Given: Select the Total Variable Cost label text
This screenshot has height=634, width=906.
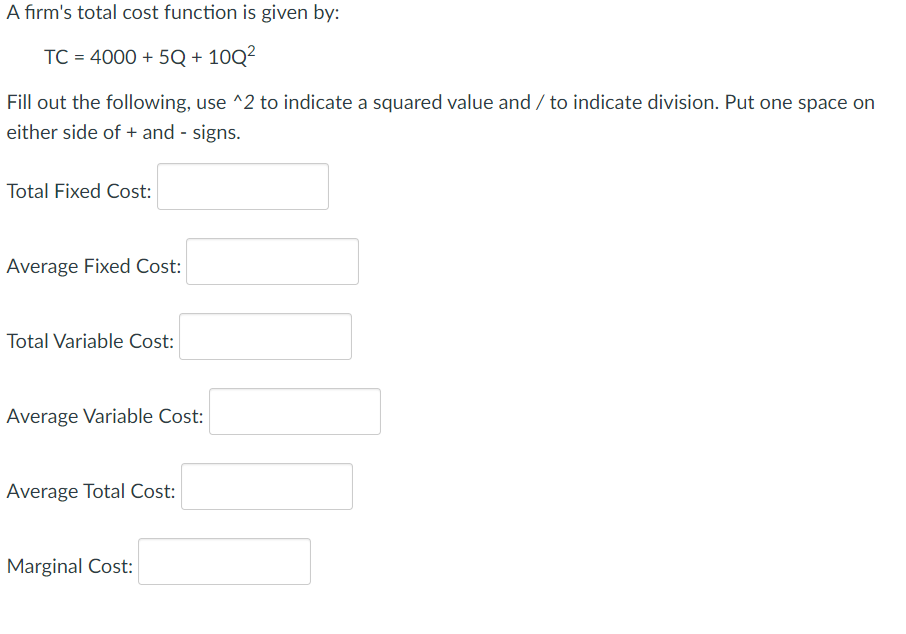Looking at the screenshot, I should [89, 341].
